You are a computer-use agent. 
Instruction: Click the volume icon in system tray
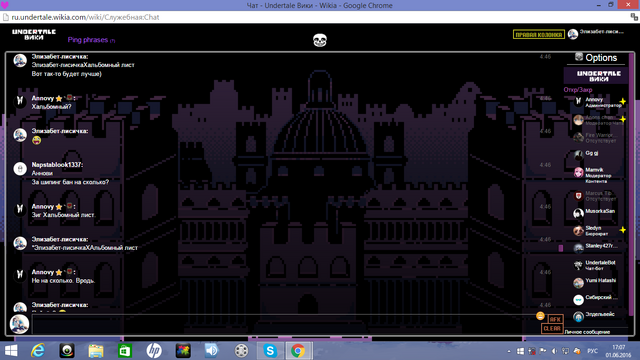[x=554, y=351]
